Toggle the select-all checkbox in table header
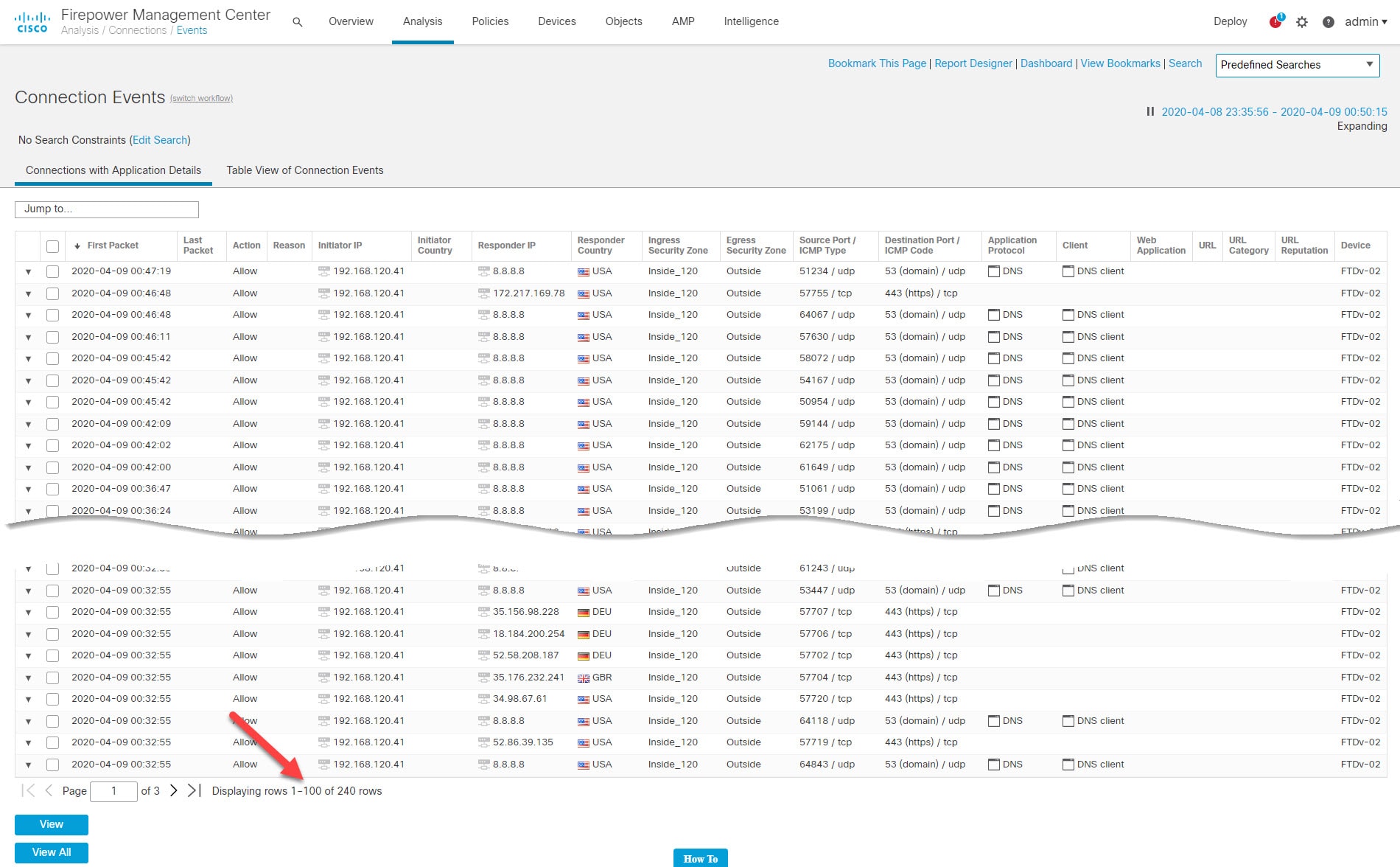This screenshot has width=1400, height=867. [52, 246]
